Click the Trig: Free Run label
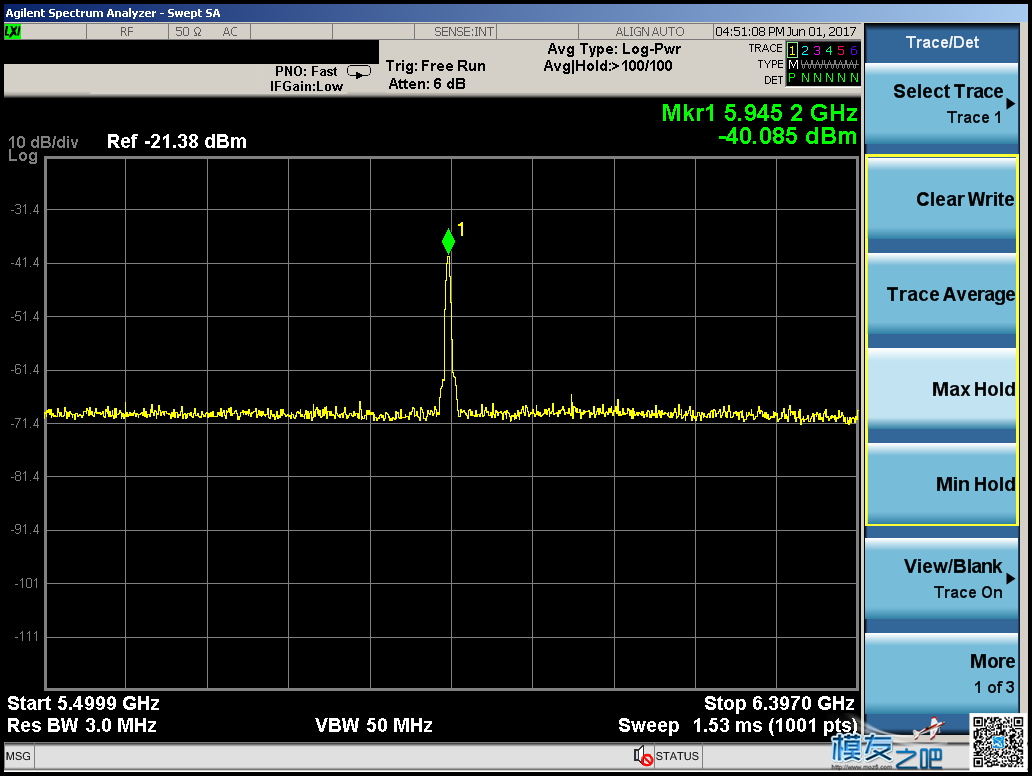1032x776 pixels. (x=436, y=66)
